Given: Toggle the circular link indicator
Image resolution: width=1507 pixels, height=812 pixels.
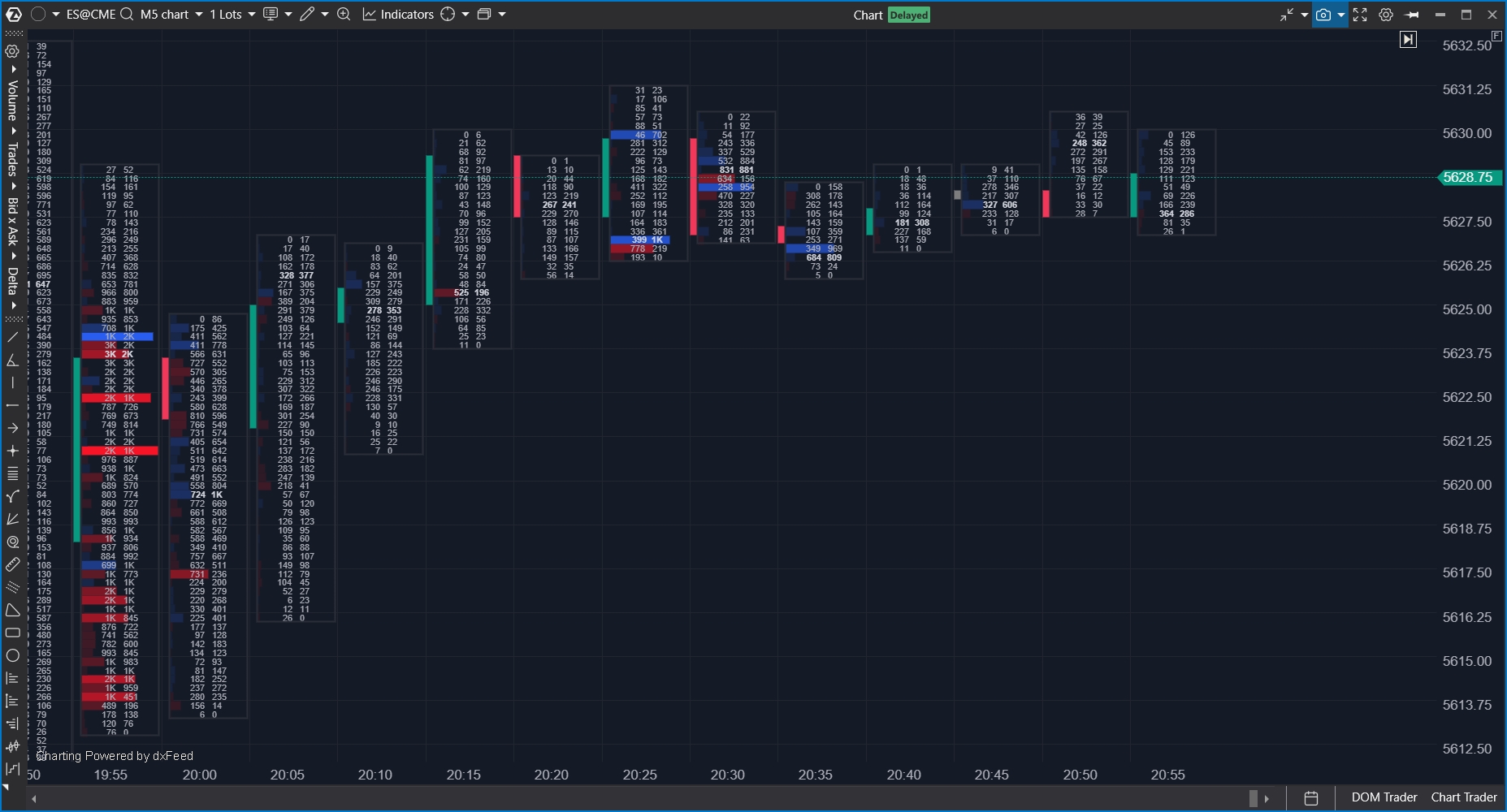Looking at the screenshot, I should point(38,15).
